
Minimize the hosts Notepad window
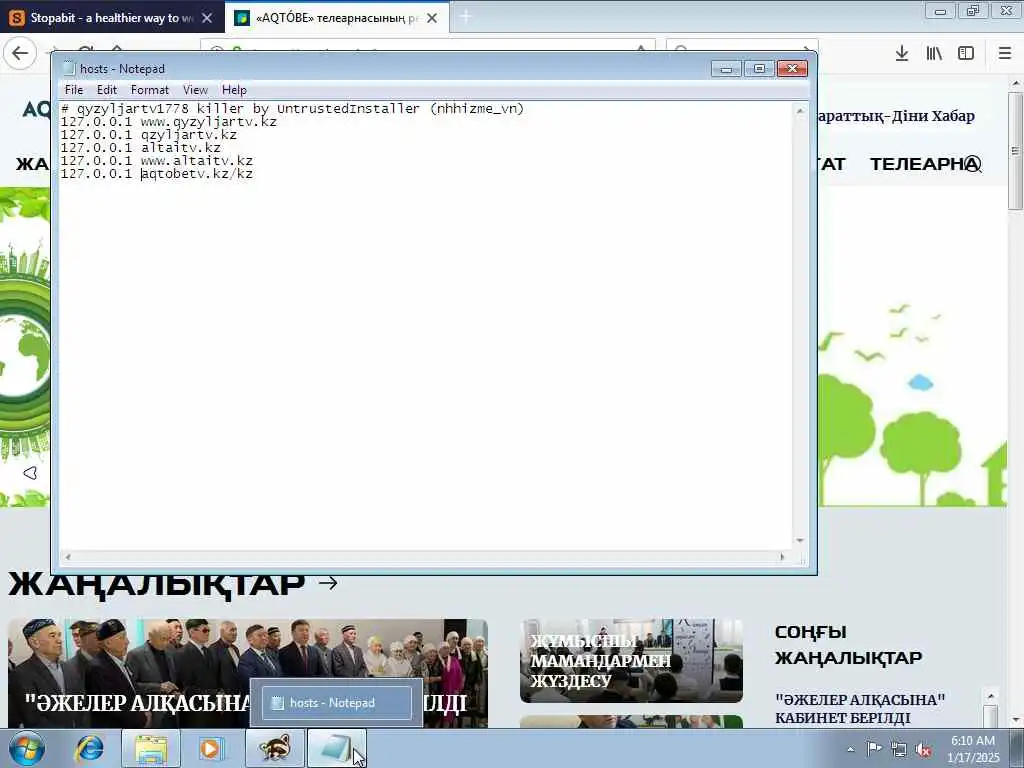726,69
